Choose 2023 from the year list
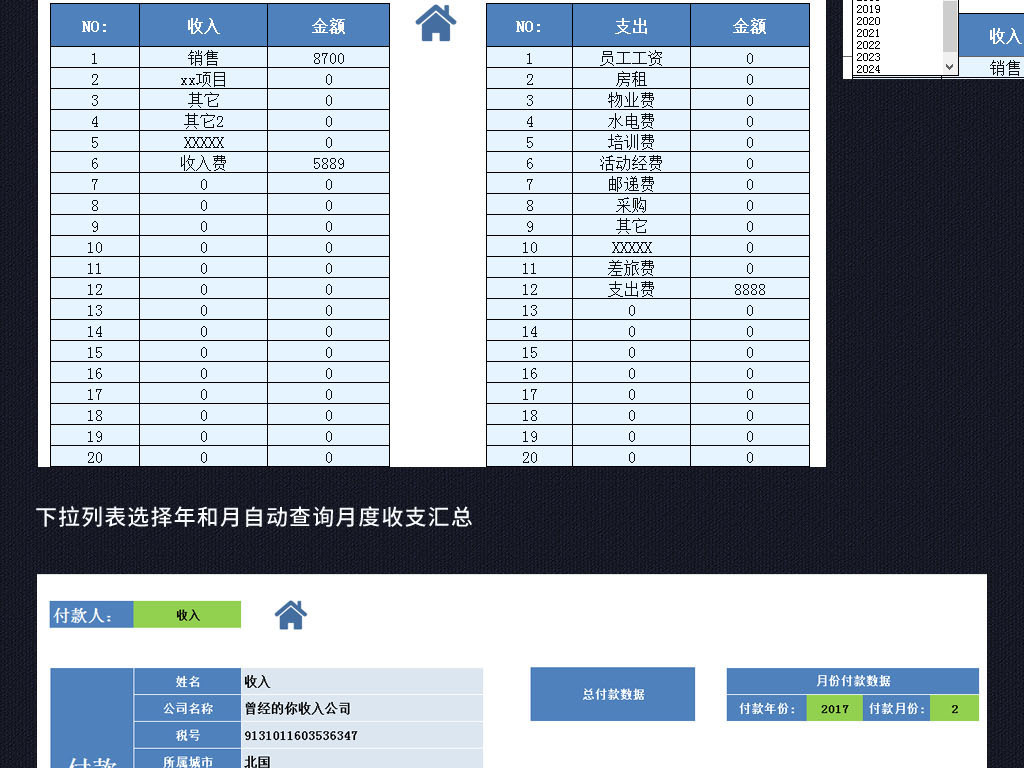 coord(868,57)
